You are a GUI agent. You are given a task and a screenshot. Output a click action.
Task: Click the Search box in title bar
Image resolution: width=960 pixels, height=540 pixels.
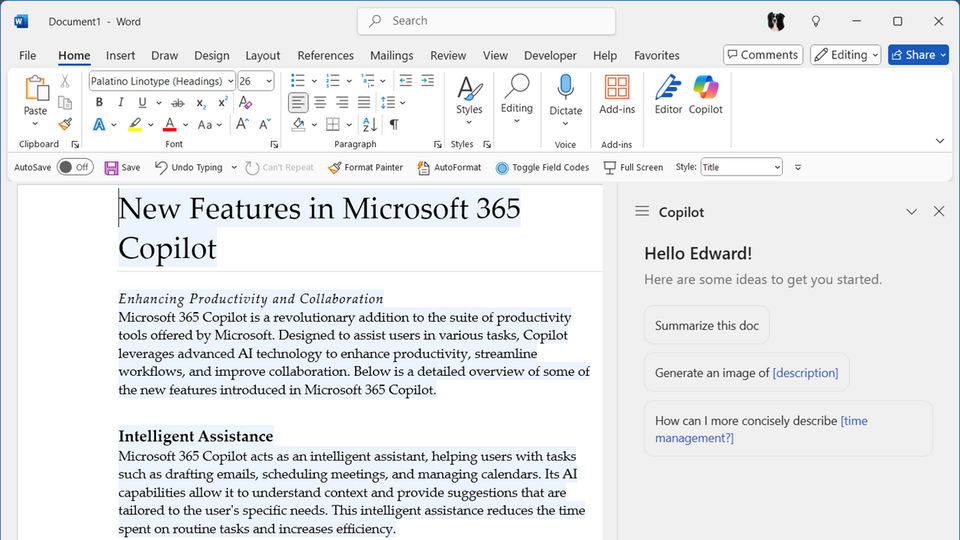(x=486, y=21)
